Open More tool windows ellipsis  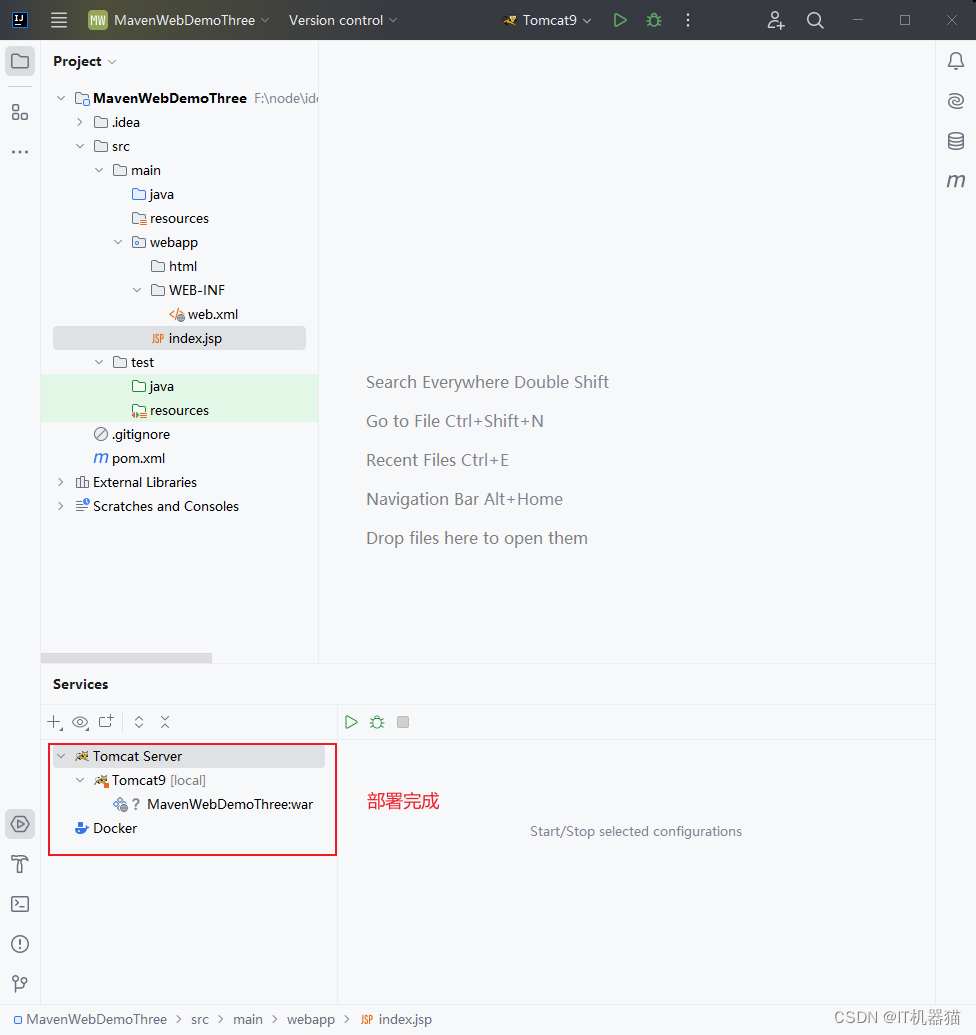[20, 152]
